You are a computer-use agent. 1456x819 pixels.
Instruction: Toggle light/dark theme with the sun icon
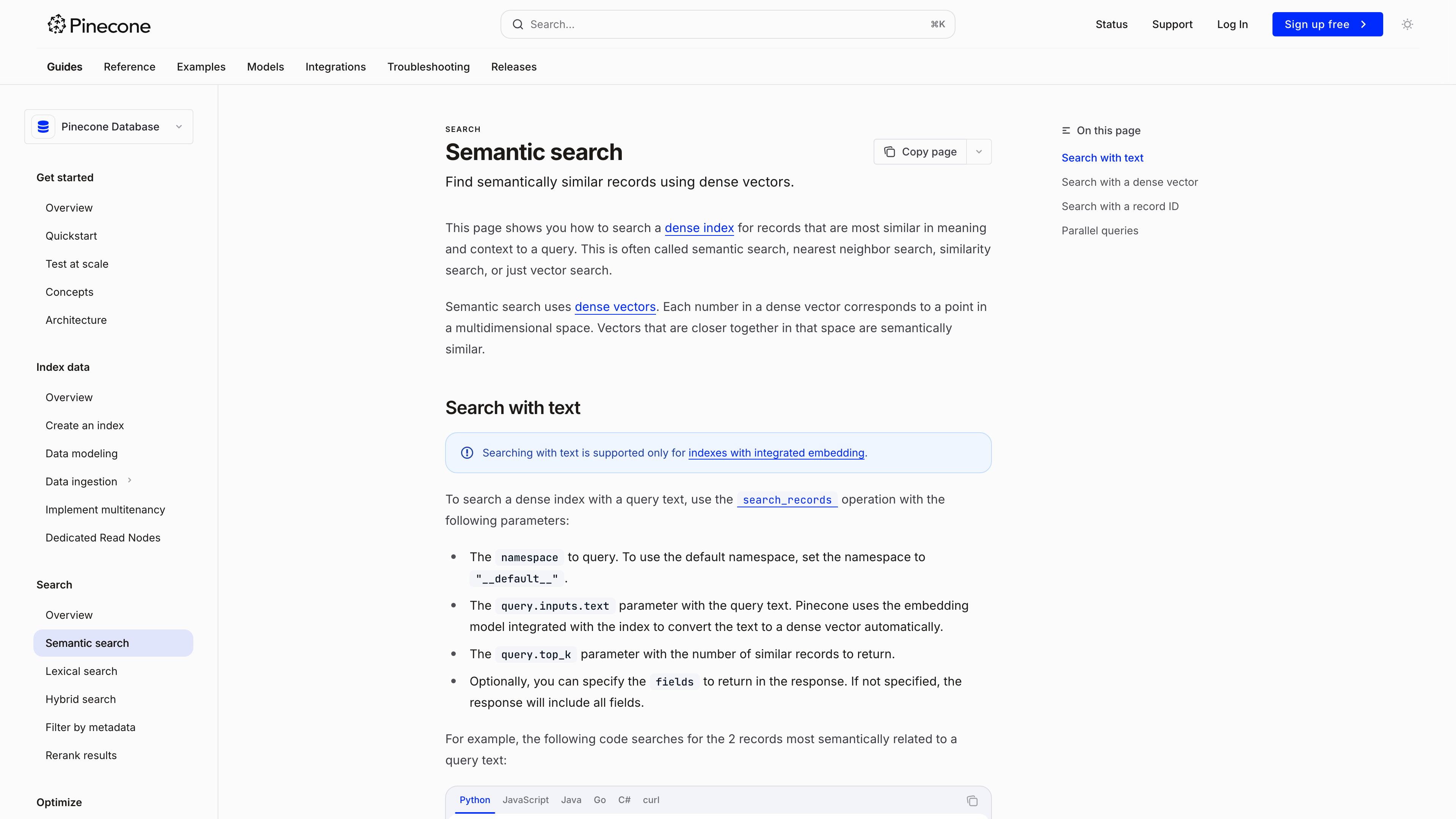(x=1407, y=24)
